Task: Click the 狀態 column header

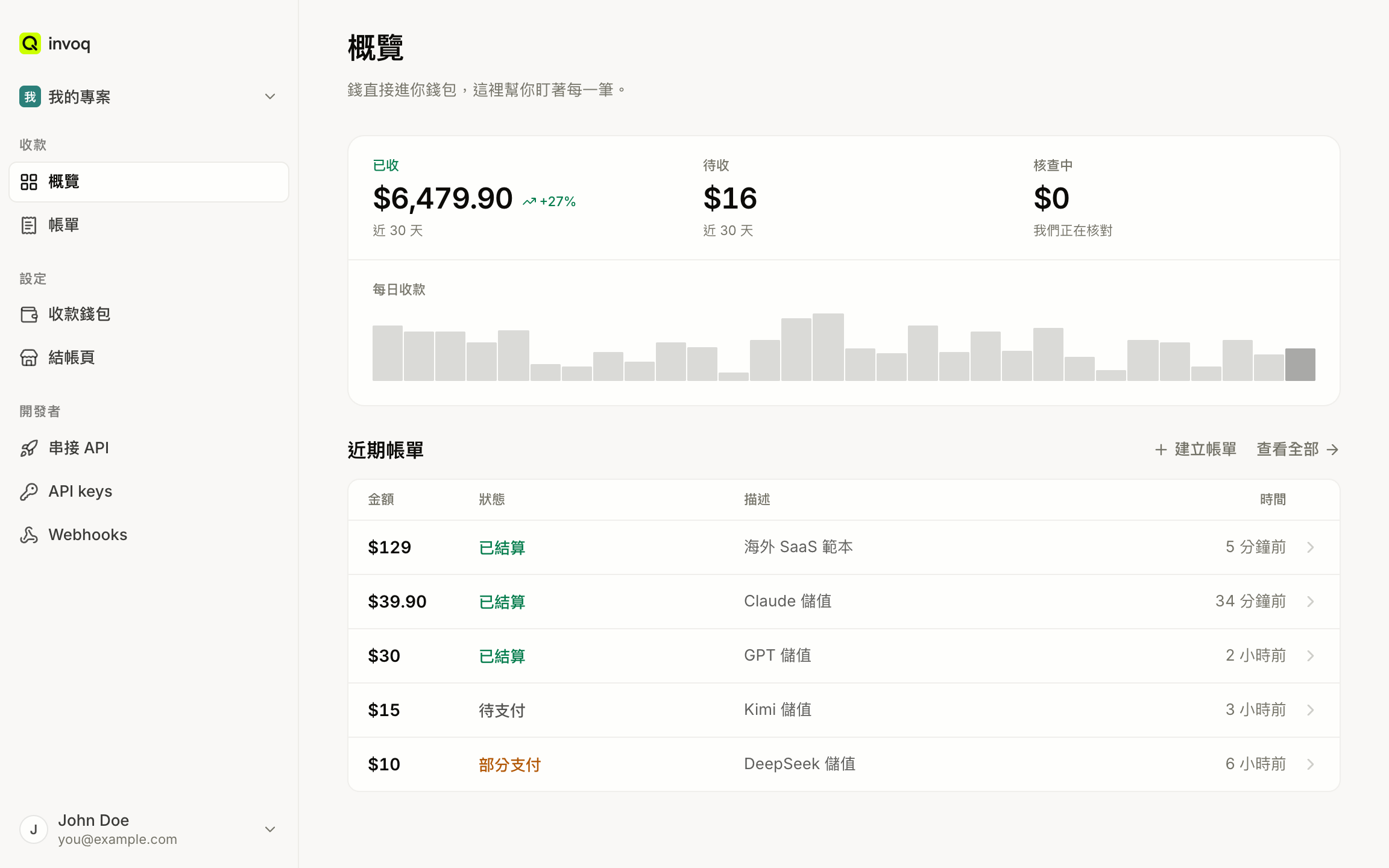Action: click(492, 500)
